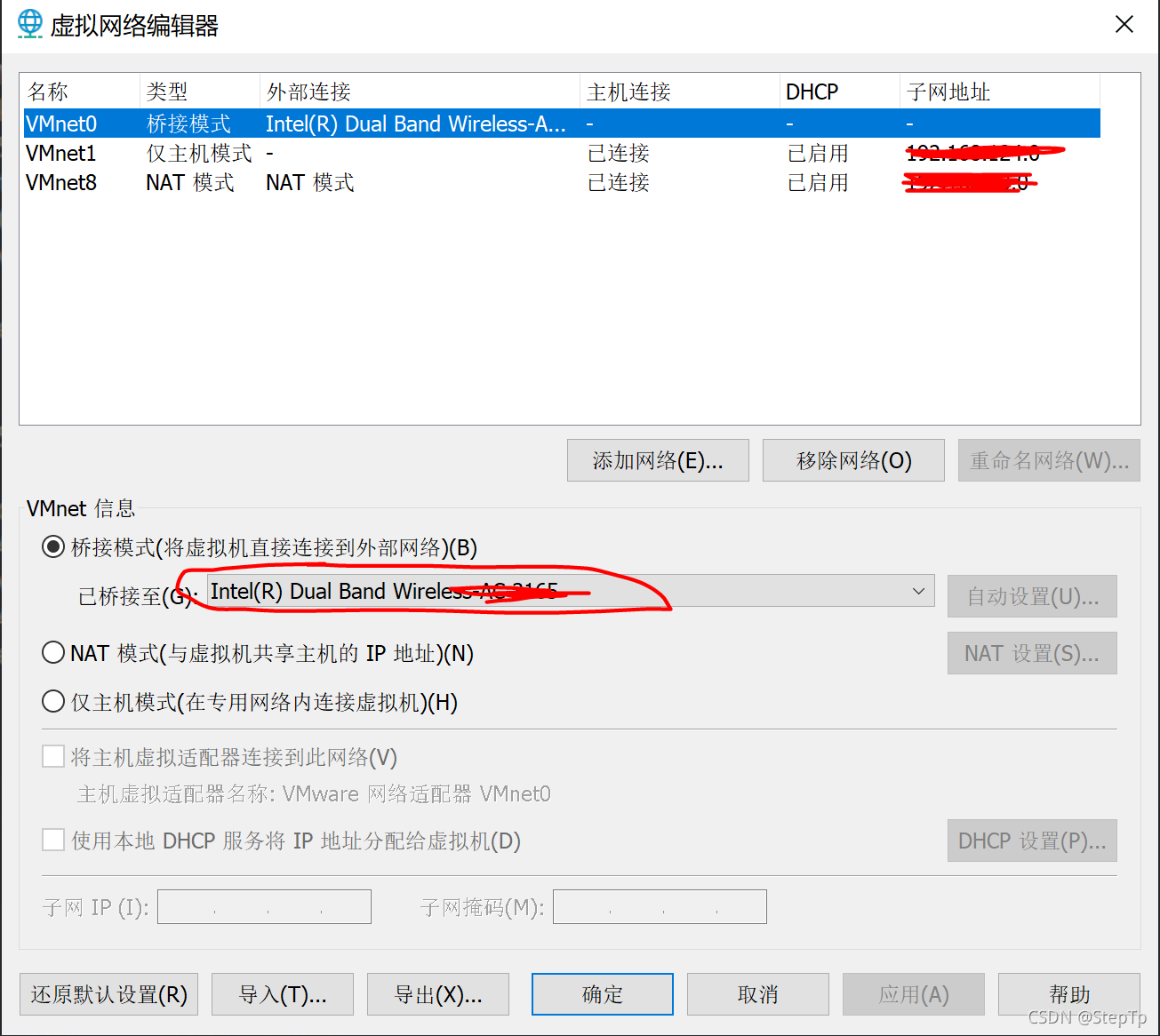Click the DHCP column header
Screen dimensions: 1160x1036
[840, 92]
